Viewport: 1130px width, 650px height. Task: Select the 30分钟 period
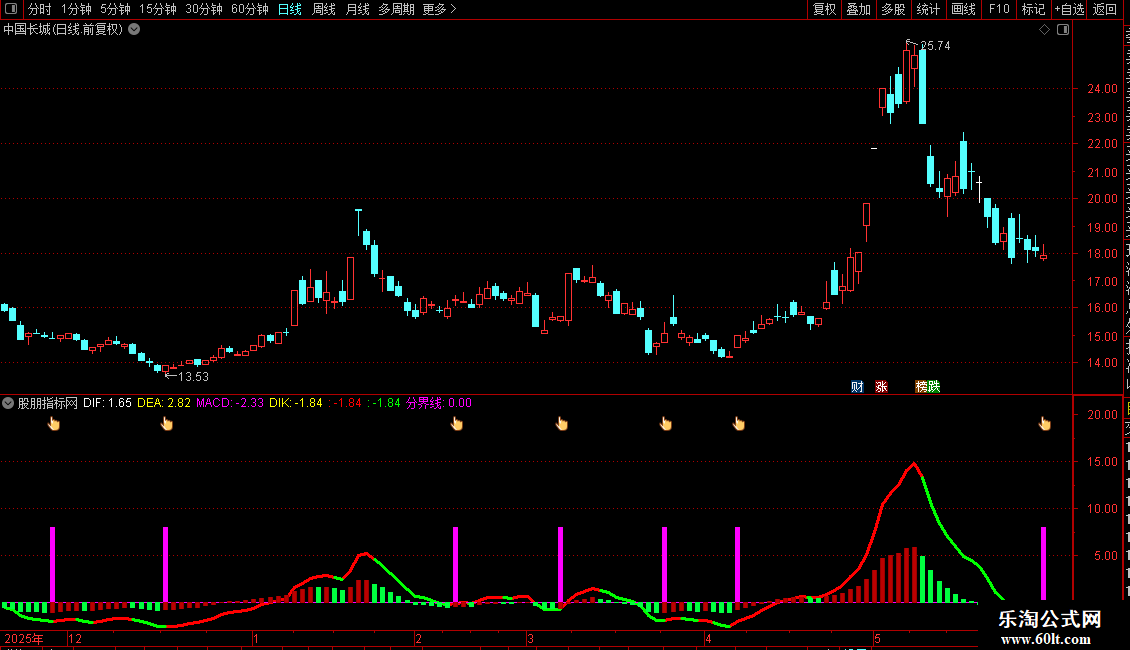204,9
